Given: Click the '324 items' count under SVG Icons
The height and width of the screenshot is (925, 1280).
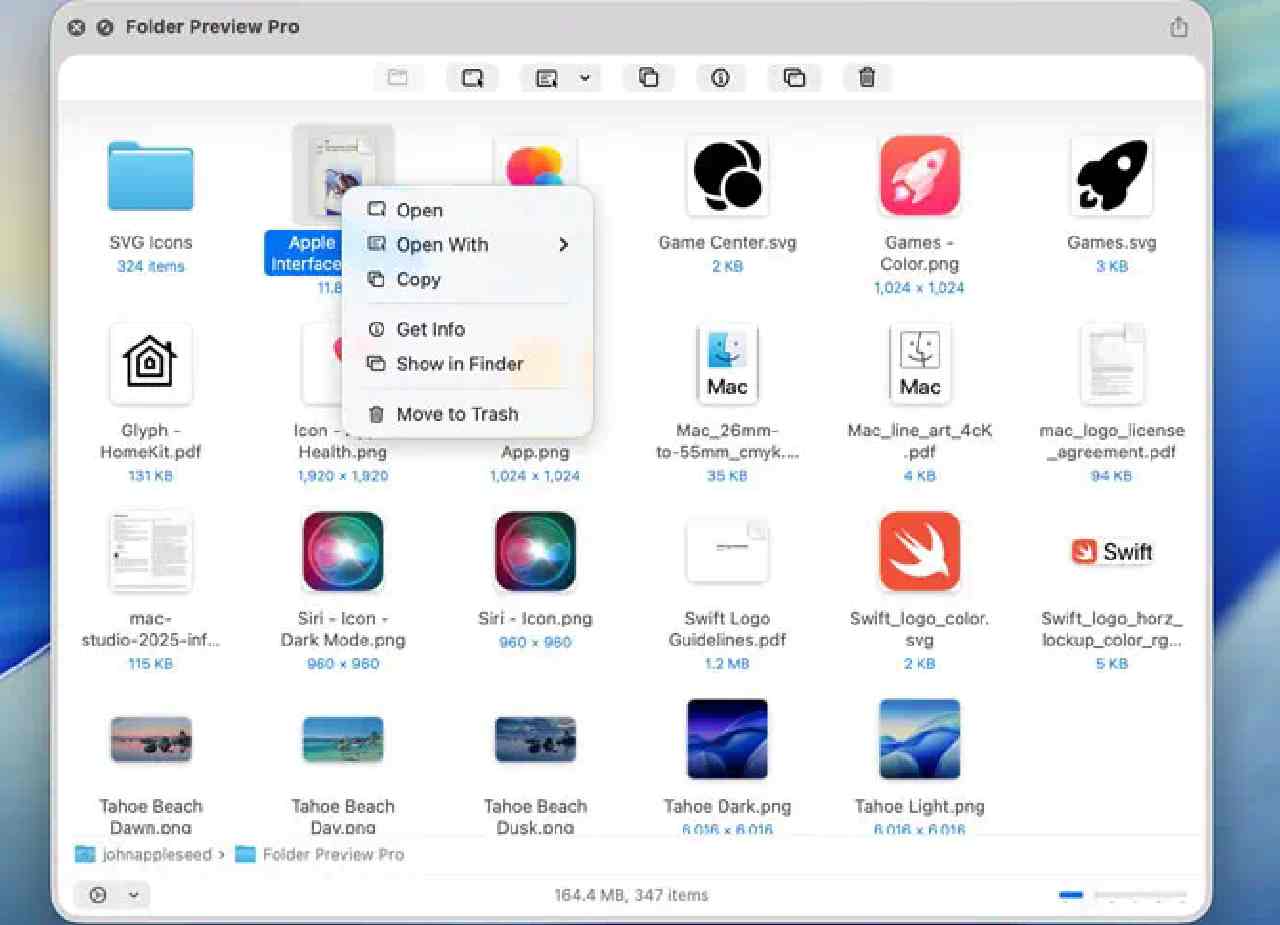Looking at the screenshot, I should point(151,266).
